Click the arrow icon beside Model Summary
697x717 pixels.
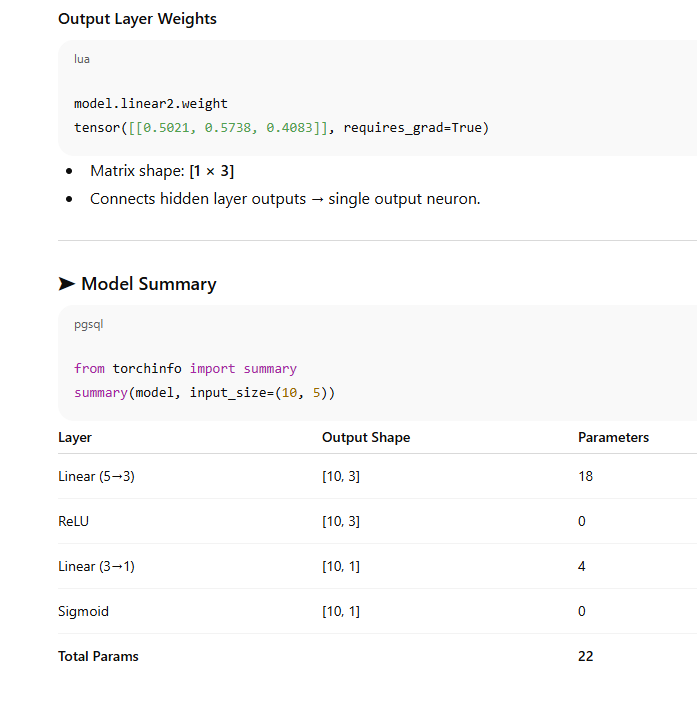66,284
